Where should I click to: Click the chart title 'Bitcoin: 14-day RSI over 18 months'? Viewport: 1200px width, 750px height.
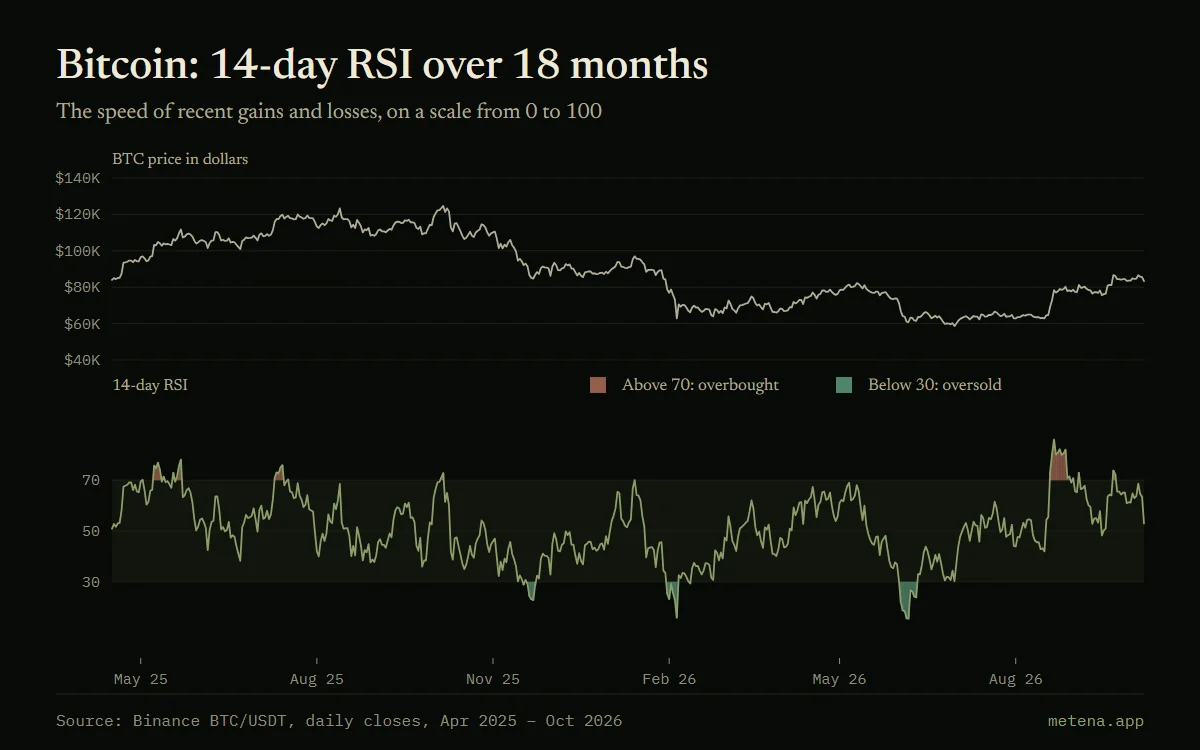pyautogui.click(x=382, y=65)
